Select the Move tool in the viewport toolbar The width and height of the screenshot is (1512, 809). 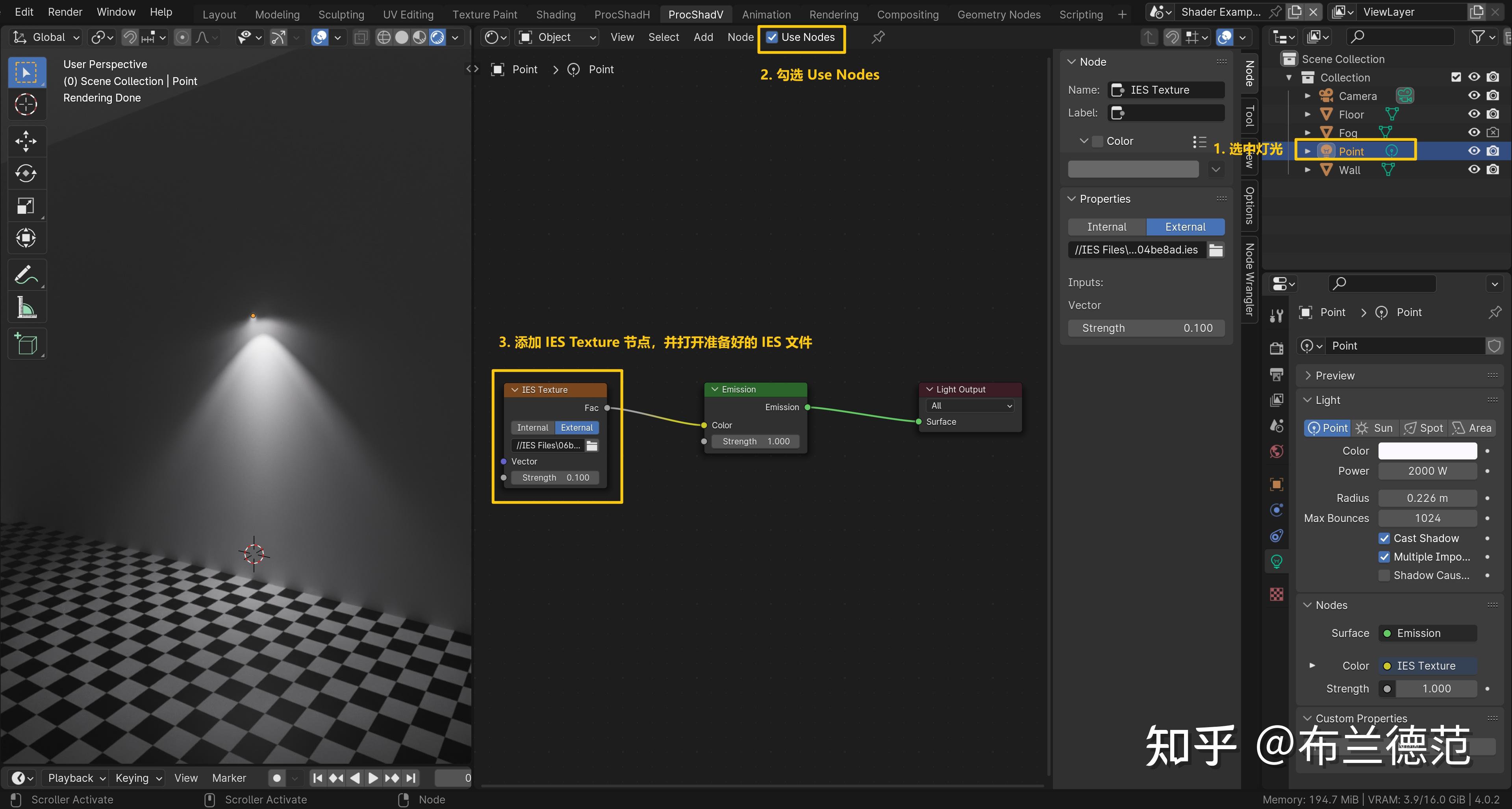point(26,141)
